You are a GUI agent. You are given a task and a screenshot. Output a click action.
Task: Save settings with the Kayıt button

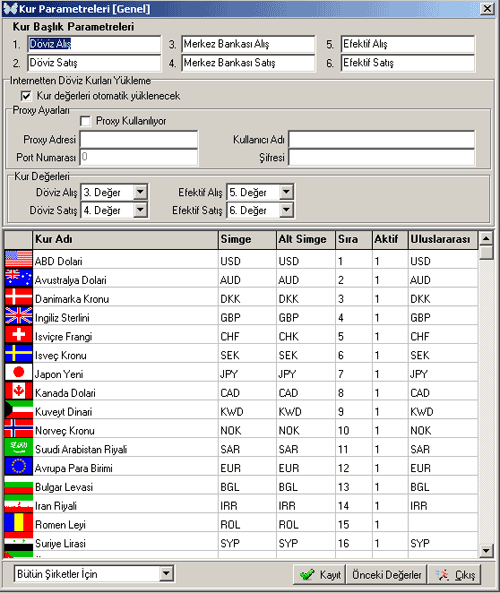(x=320, y=575)
